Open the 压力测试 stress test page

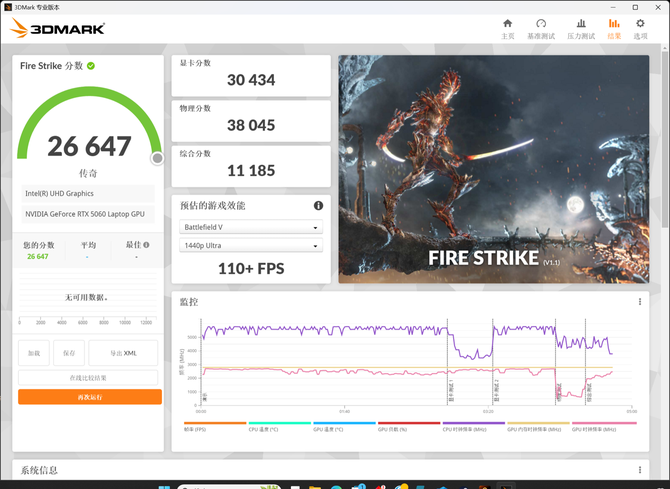pyautogui.click(x=581, y=28)
